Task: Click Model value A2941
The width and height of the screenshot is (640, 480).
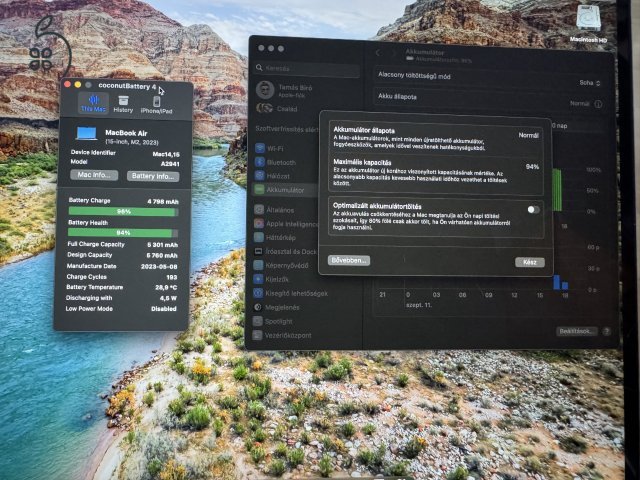Action: pyautogui.click(x=170, y=164)
